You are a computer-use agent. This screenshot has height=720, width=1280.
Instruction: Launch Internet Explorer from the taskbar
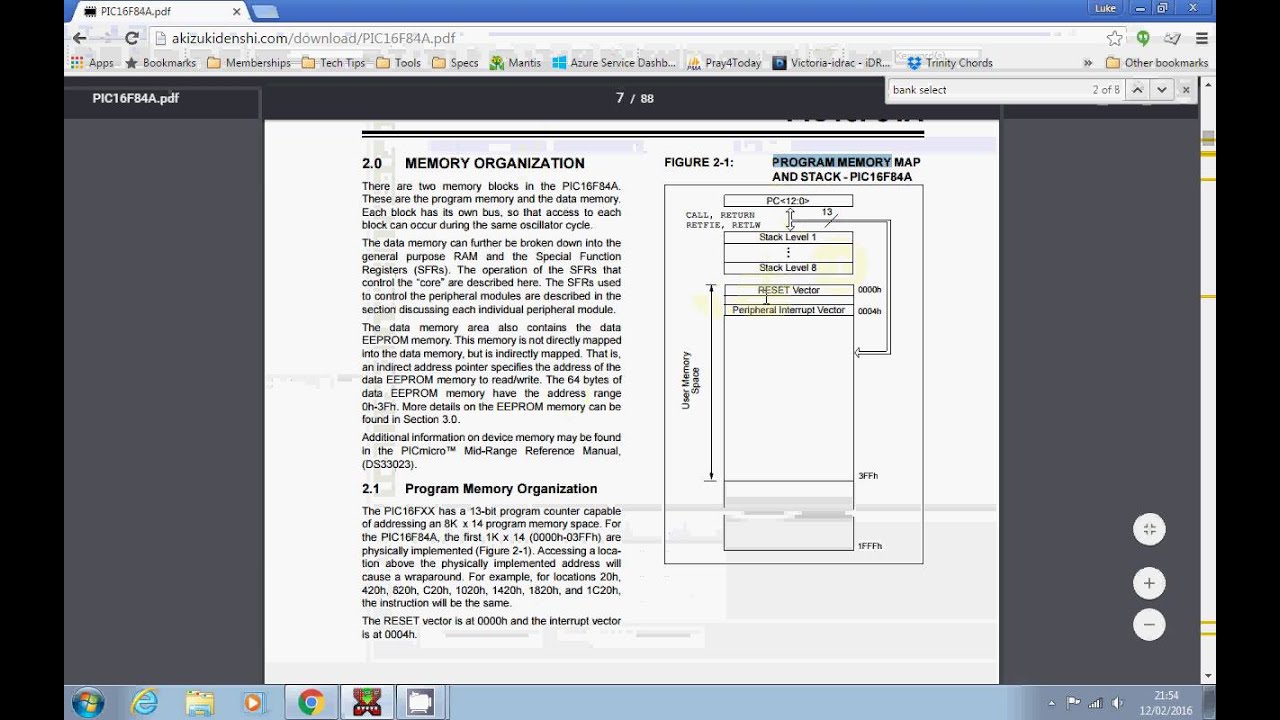coord(145,702)
